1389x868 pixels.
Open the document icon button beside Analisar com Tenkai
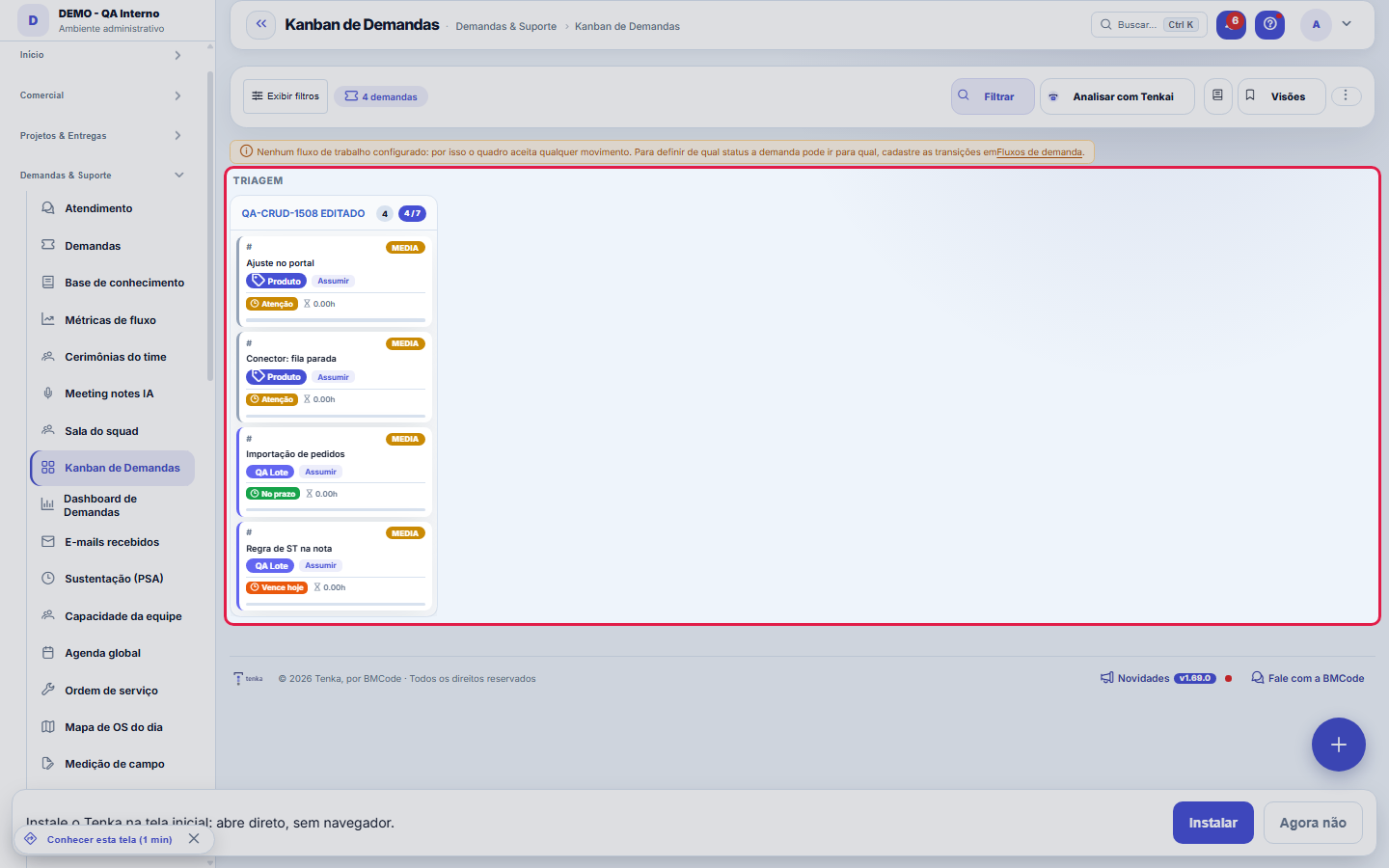point(1217,96)
